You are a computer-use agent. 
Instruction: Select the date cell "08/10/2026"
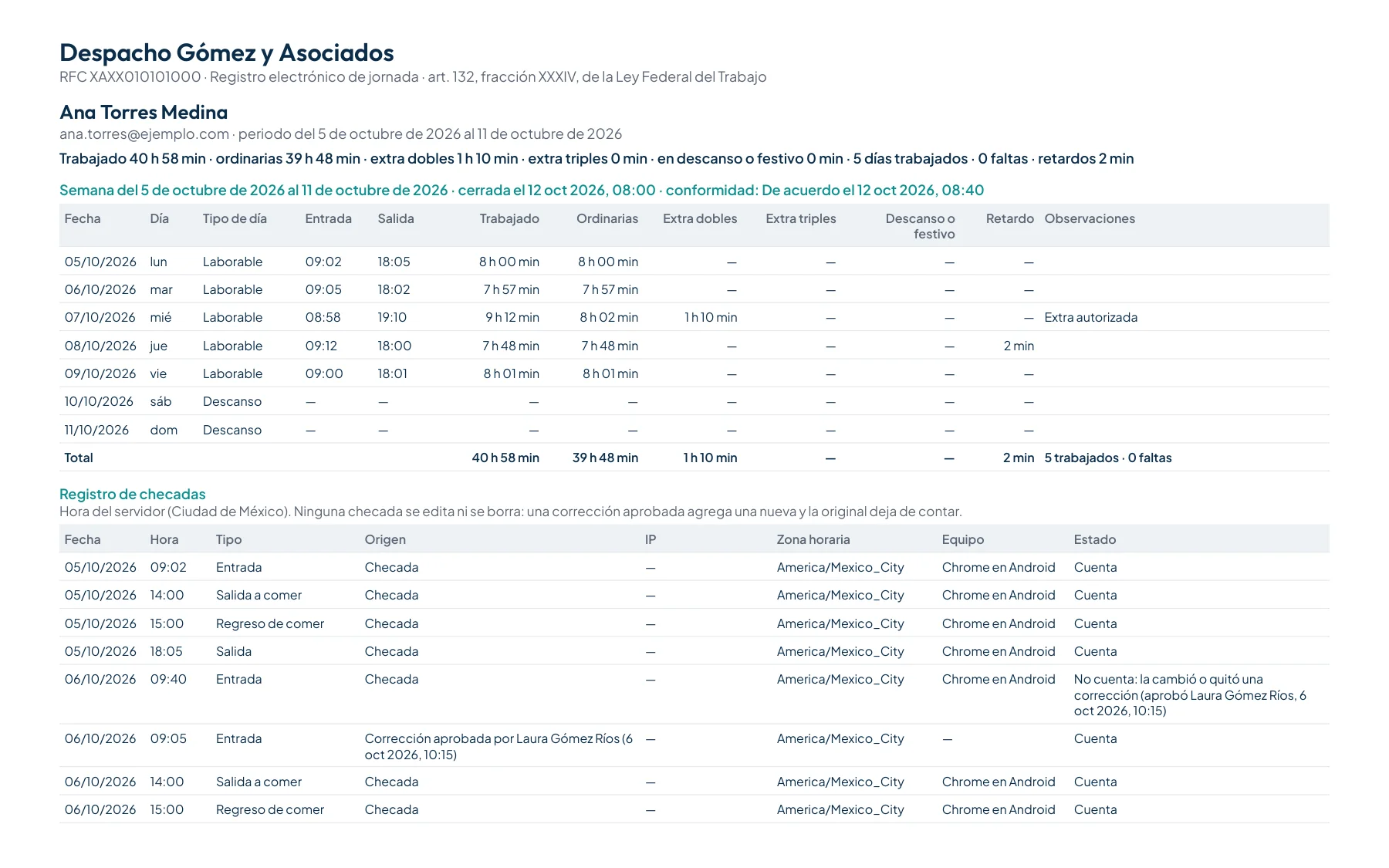tap(100, 346)
